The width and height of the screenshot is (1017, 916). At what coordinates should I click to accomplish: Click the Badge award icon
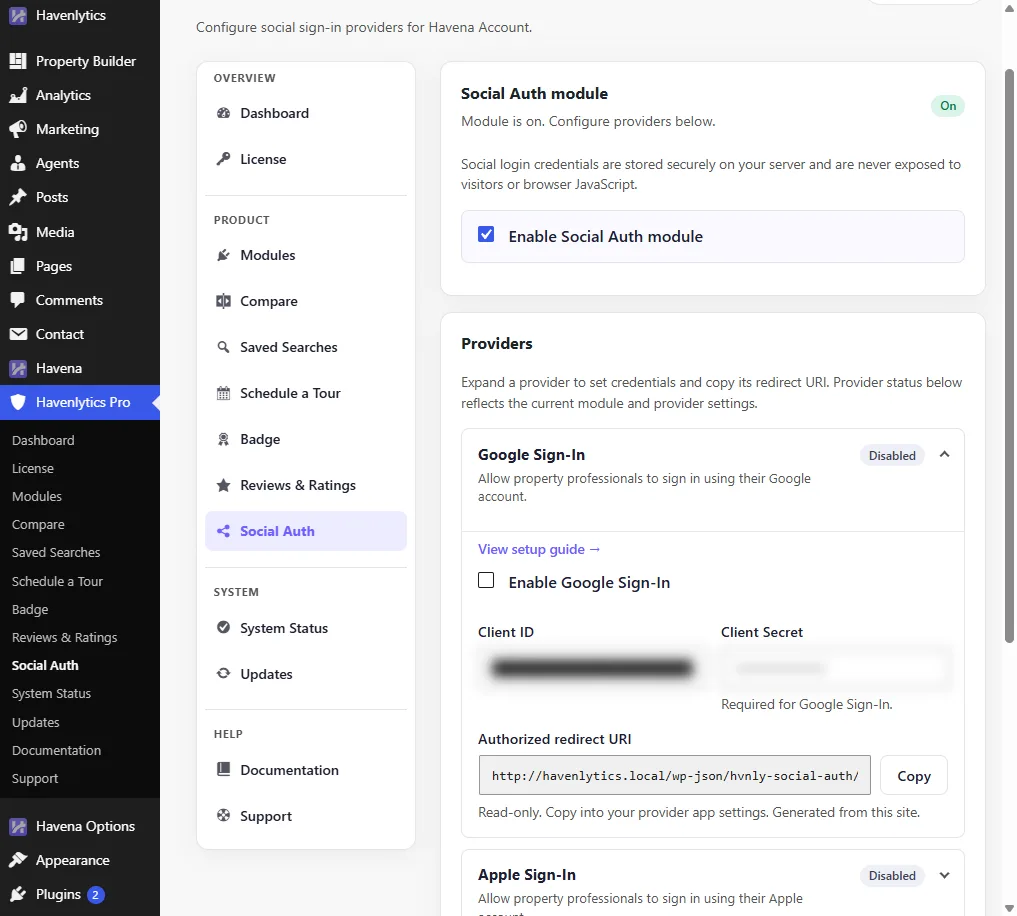coord(223,439)
